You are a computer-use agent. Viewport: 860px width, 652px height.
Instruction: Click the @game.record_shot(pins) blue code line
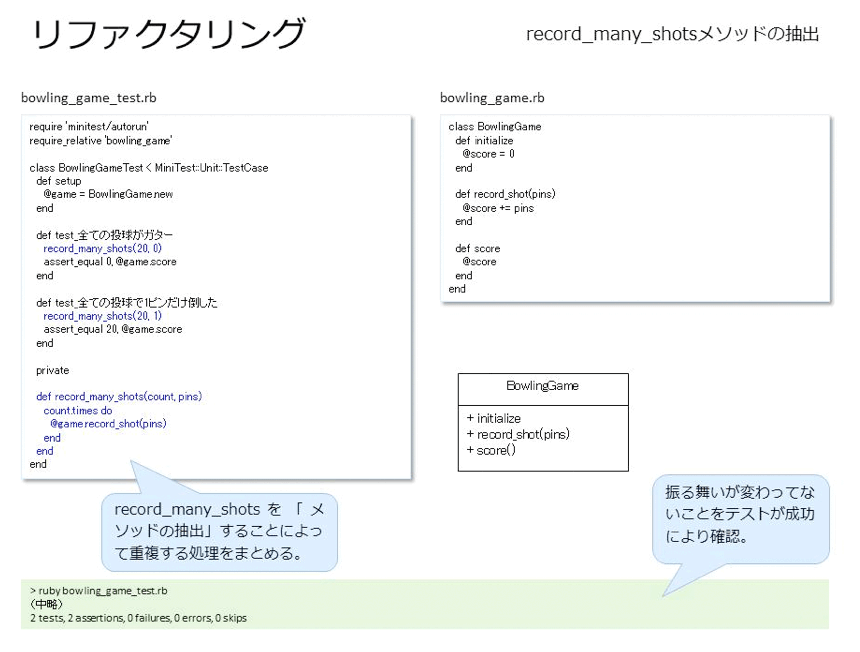click(x=108, y=423)
